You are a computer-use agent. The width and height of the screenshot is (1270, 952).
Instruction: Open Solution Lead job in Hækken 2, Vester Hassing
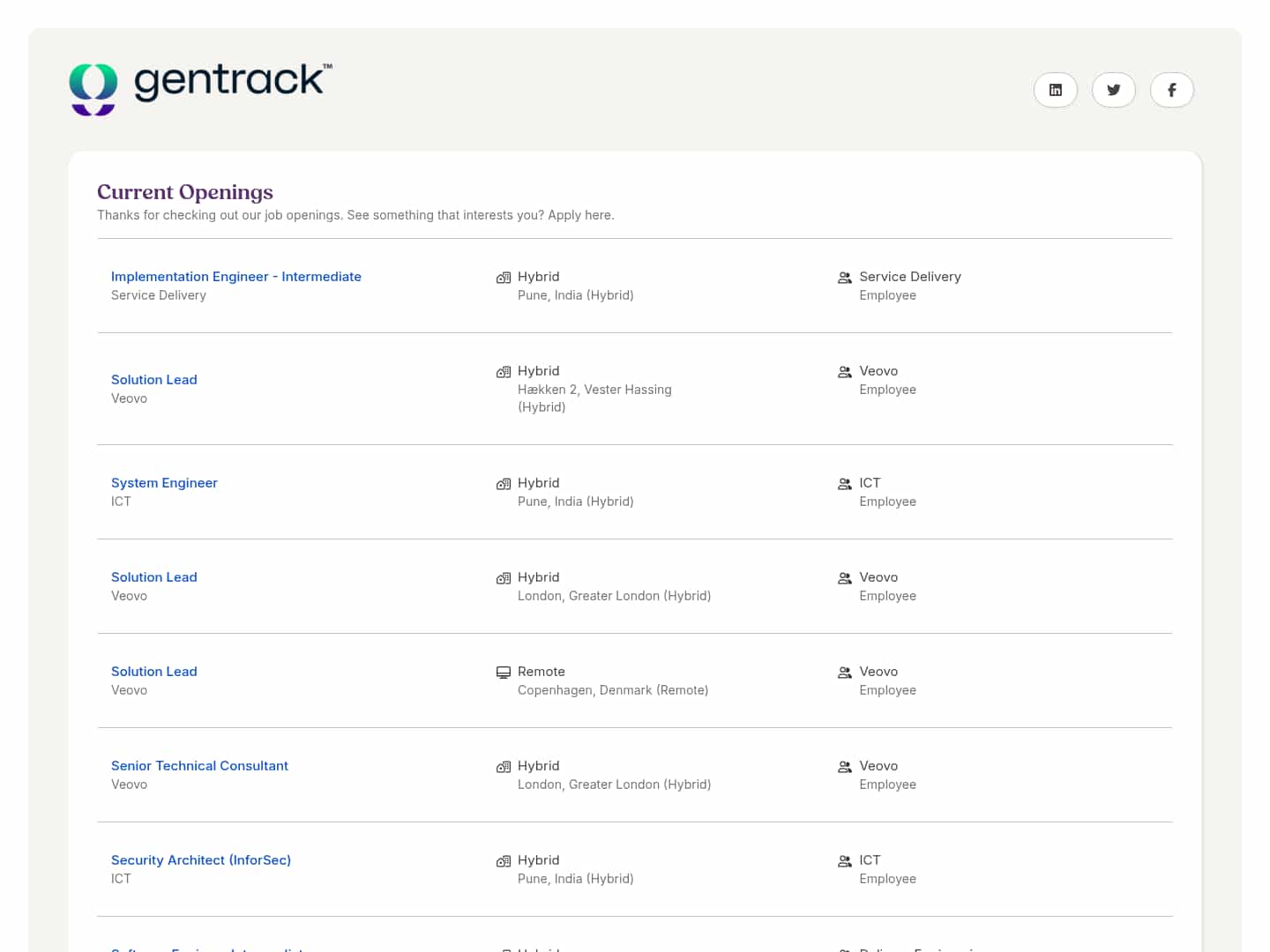point(154,380)
